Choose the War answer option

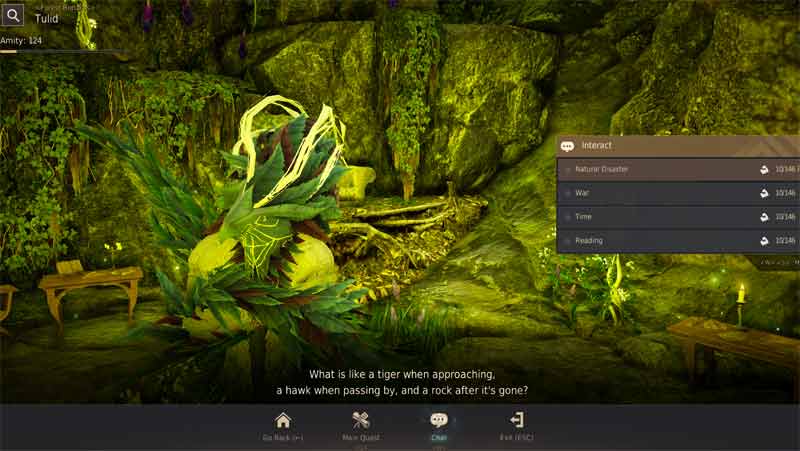[678, 193]
